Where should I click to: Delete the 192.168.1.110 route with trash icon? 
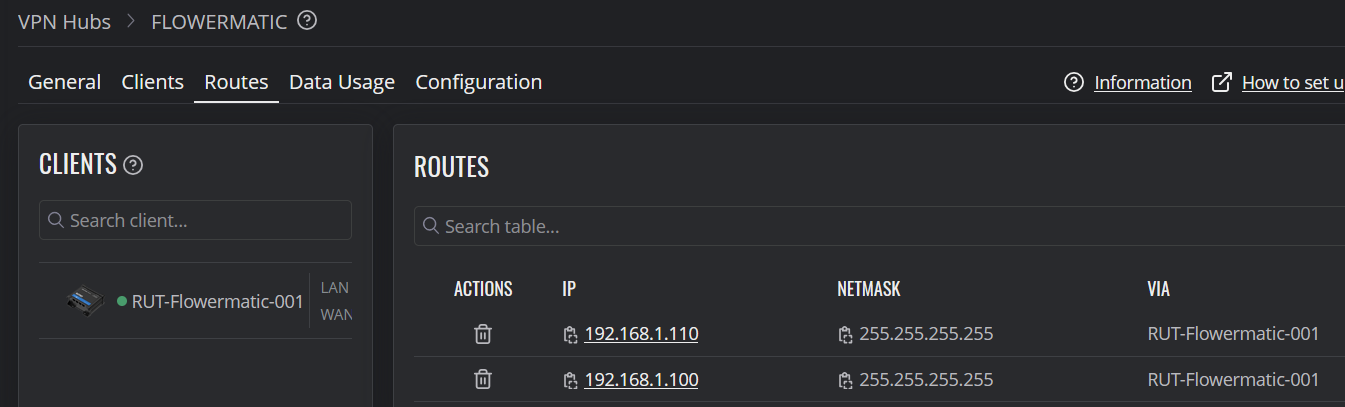pos(483,334)
